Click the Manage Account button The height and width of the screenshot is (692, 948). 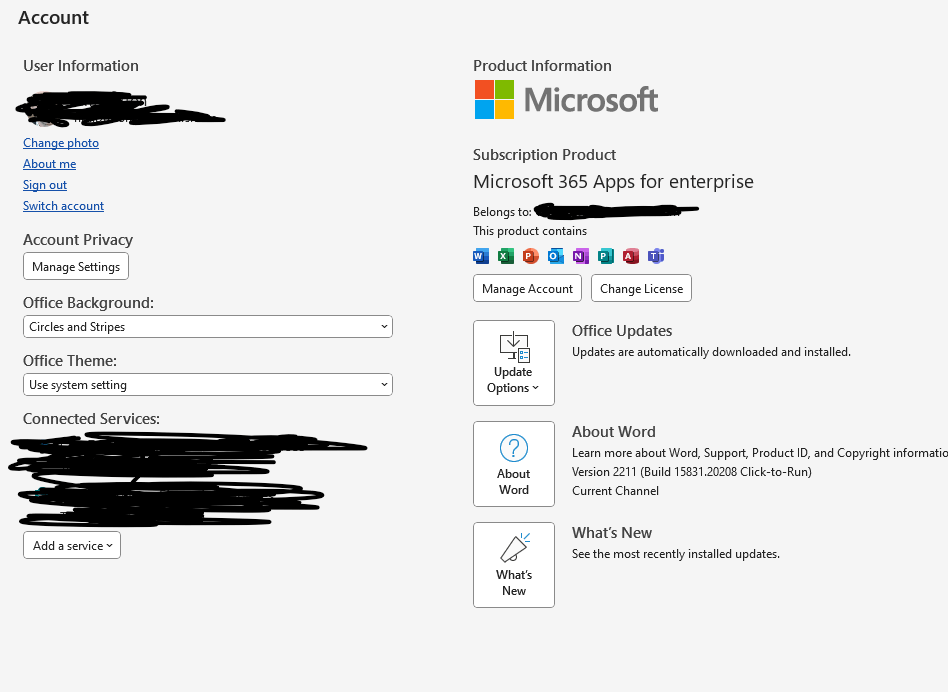pyautogui.click(x=527, y=288)
